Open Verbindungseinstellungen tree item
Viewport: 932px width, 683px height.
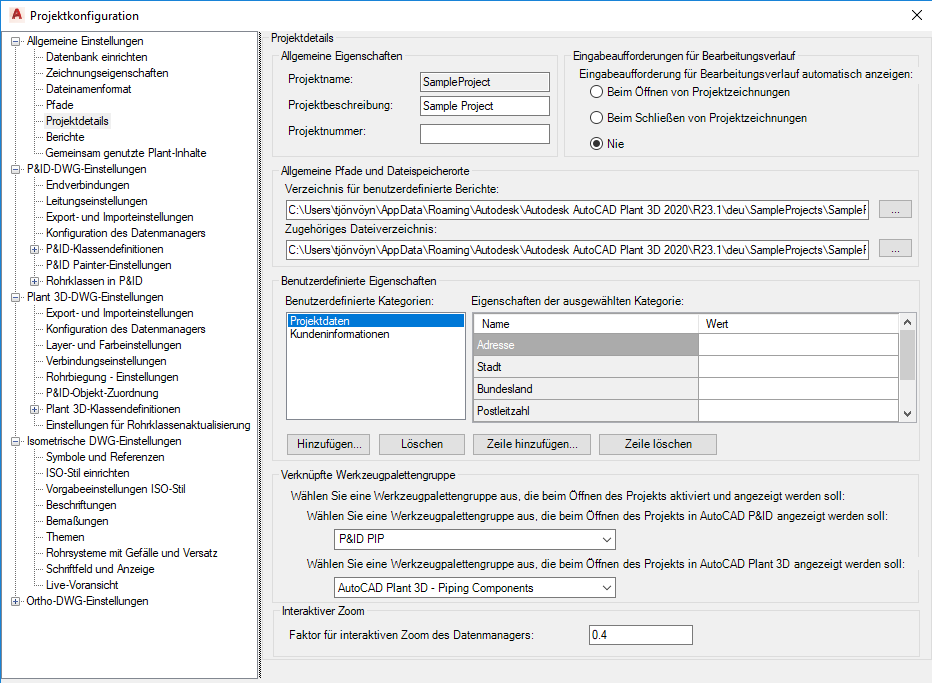tap(106, 361)
